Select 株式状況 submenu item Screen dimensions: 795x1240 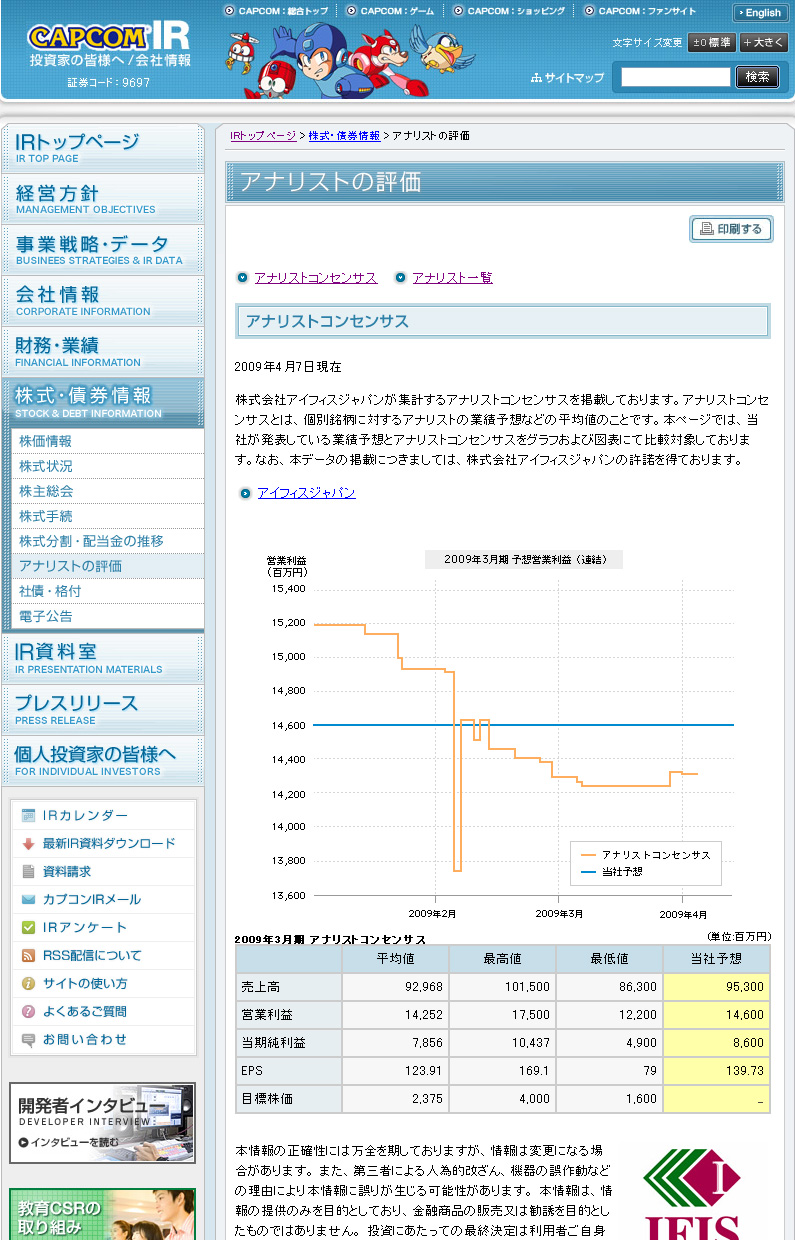click(108, 466)
